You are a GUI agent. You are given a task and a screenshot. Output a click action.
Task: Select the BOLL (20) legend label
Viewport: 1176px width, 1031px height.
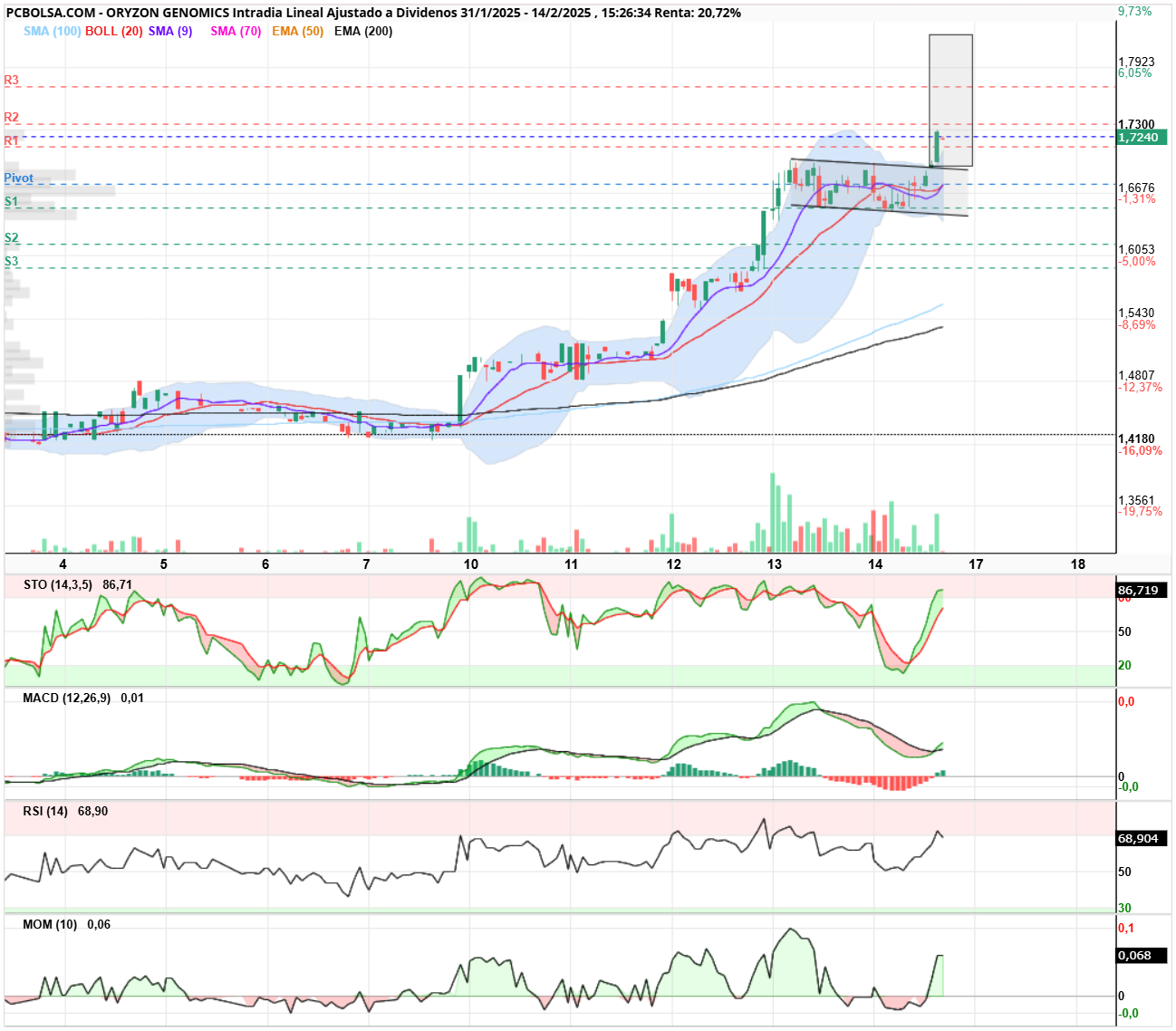114,31
